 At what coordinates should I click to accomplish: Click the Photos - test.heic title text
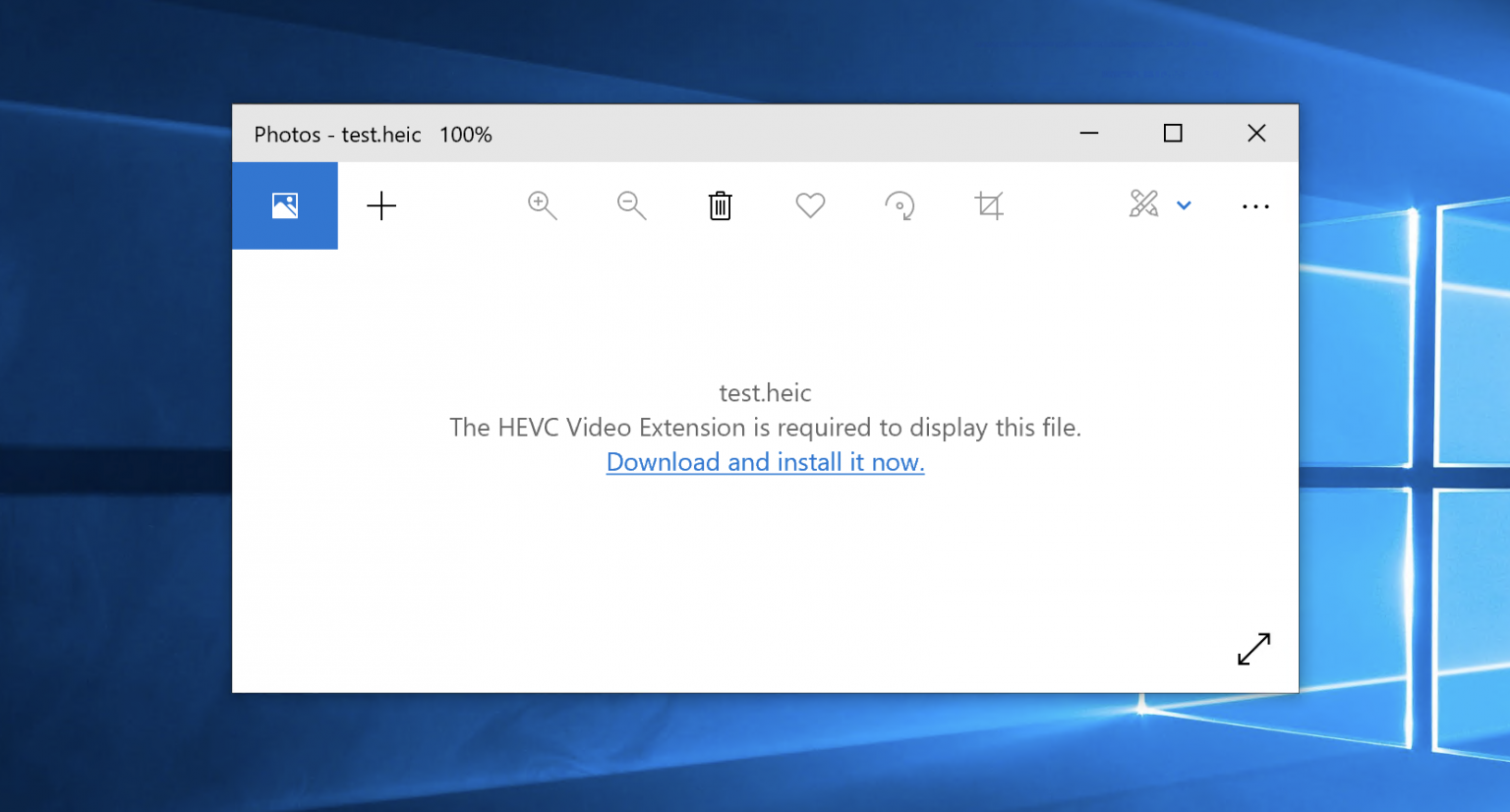[x=337, y=135]
